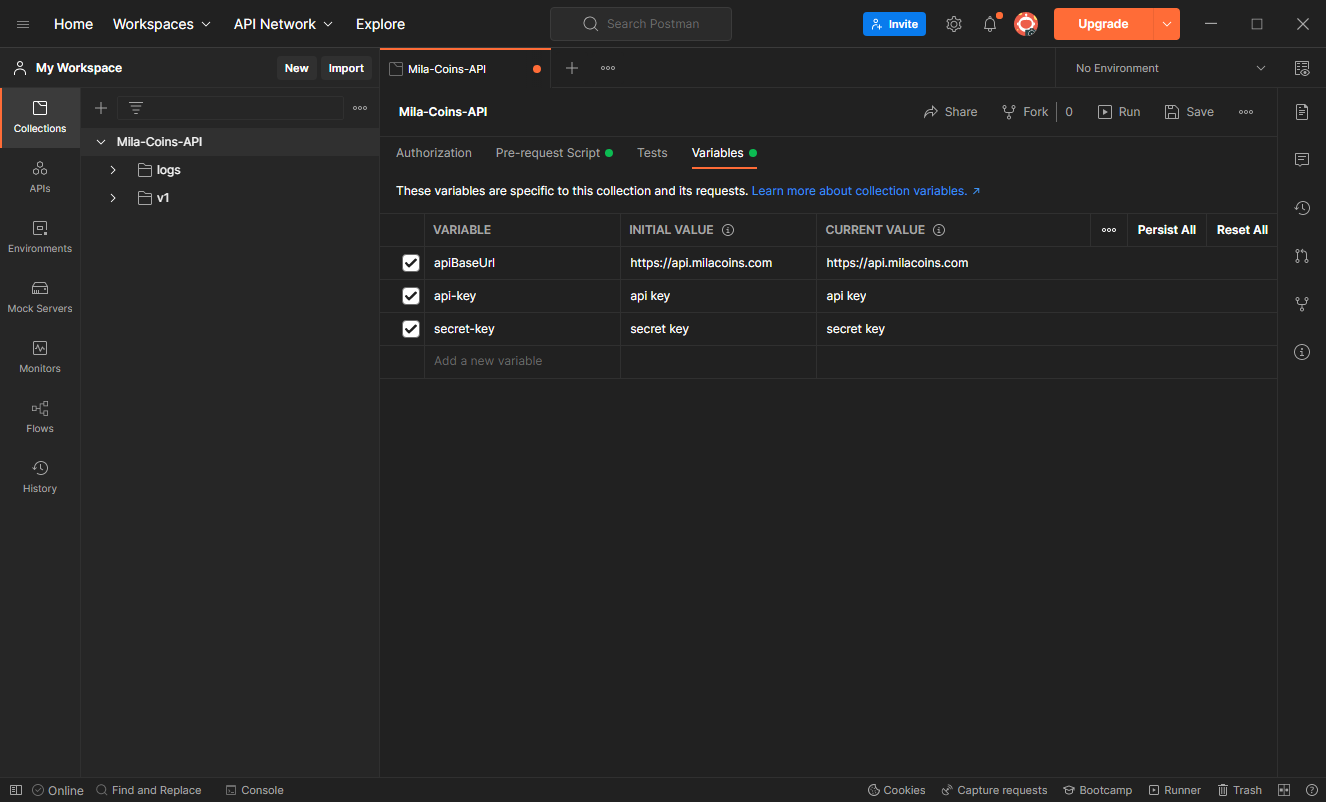Image resolution: width=1326 pixels, height=802 pixels.
Task: Run the collection
Action: point(1119,112)
